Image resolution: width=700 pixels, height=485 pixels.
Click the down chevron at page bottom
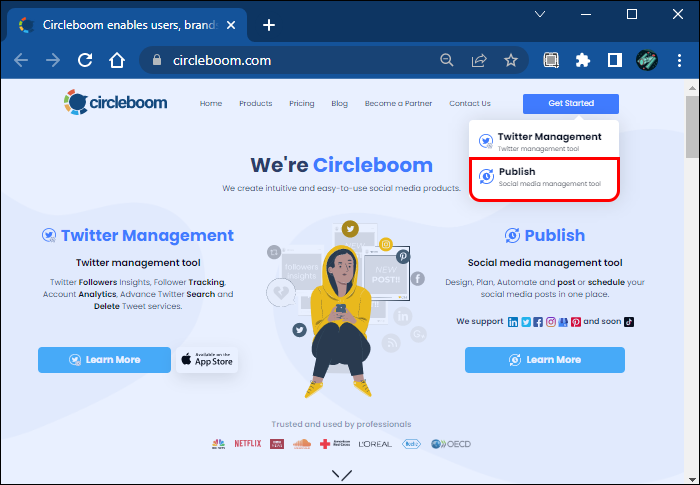coord(342,474)
